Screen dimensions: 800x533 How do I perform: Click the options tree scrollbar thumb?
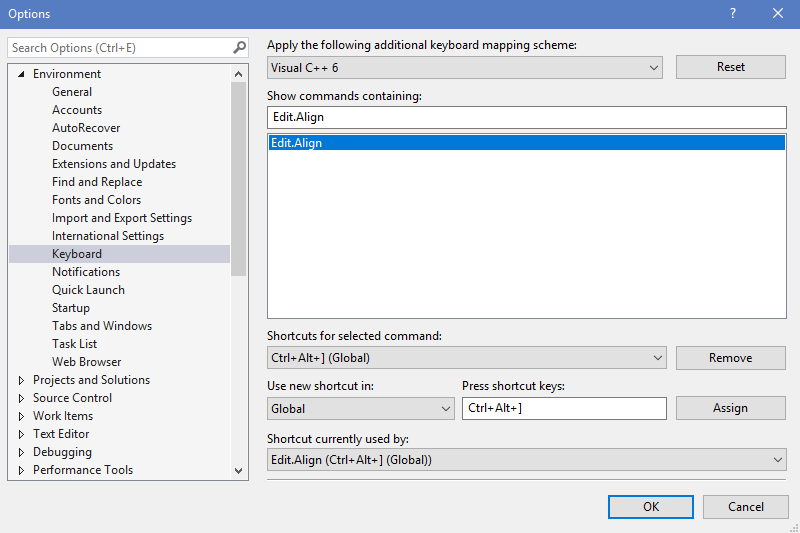238,179
